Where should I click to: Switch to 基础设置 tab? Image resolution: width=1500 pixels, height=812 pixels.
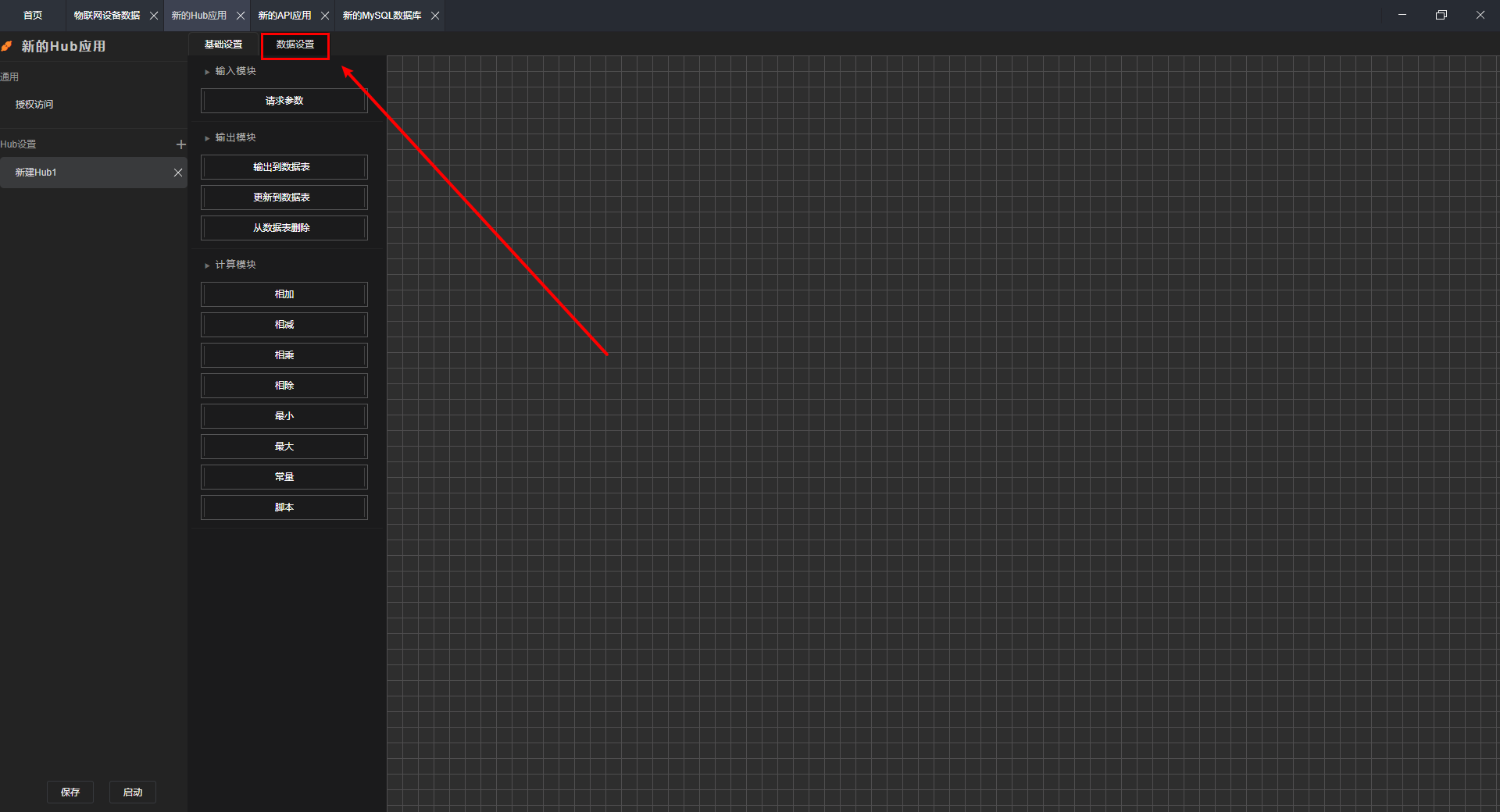[x=223, y=45]
